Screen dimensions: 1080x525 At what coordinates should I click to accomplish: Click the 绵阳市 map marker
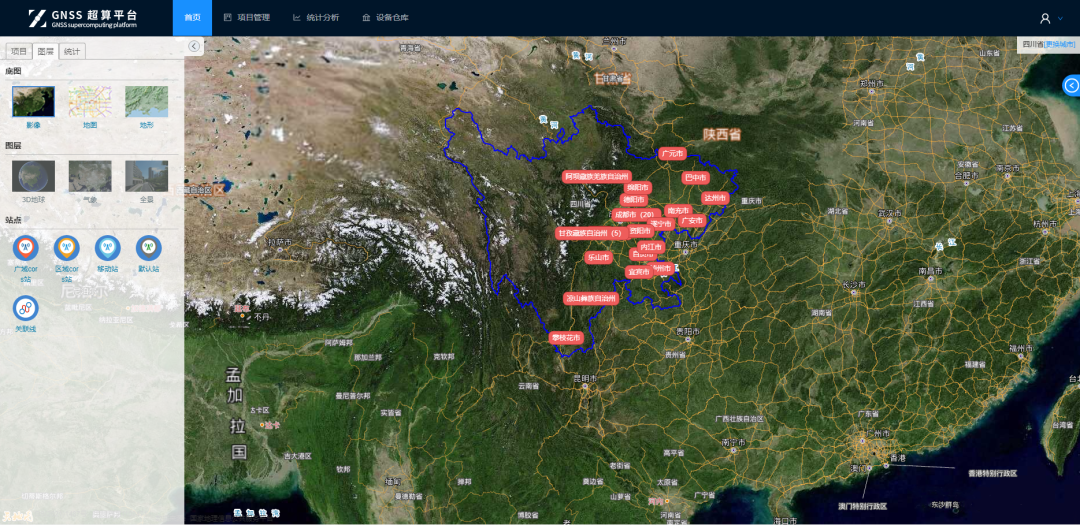click(x=637, y=187)
